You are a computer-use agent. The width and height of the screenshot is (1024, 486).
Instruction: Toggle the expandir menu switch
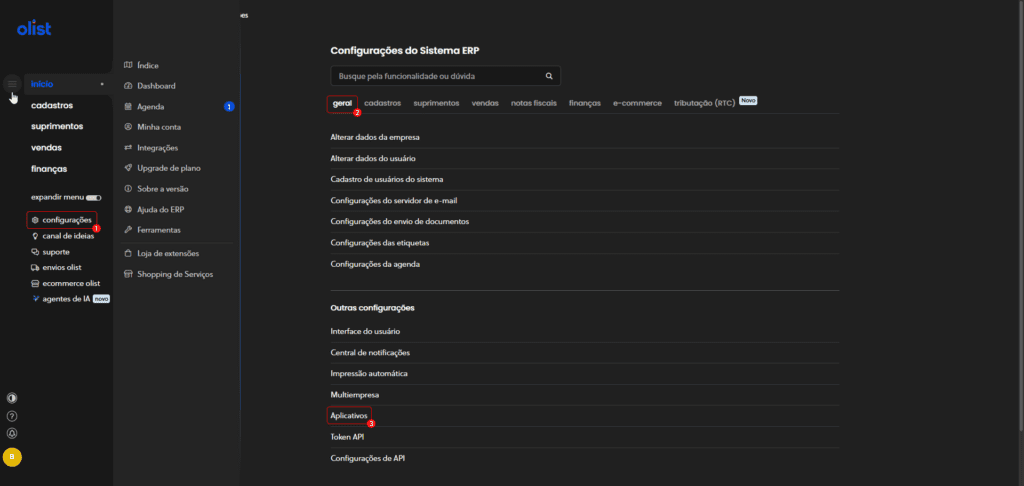click(93, 198)
